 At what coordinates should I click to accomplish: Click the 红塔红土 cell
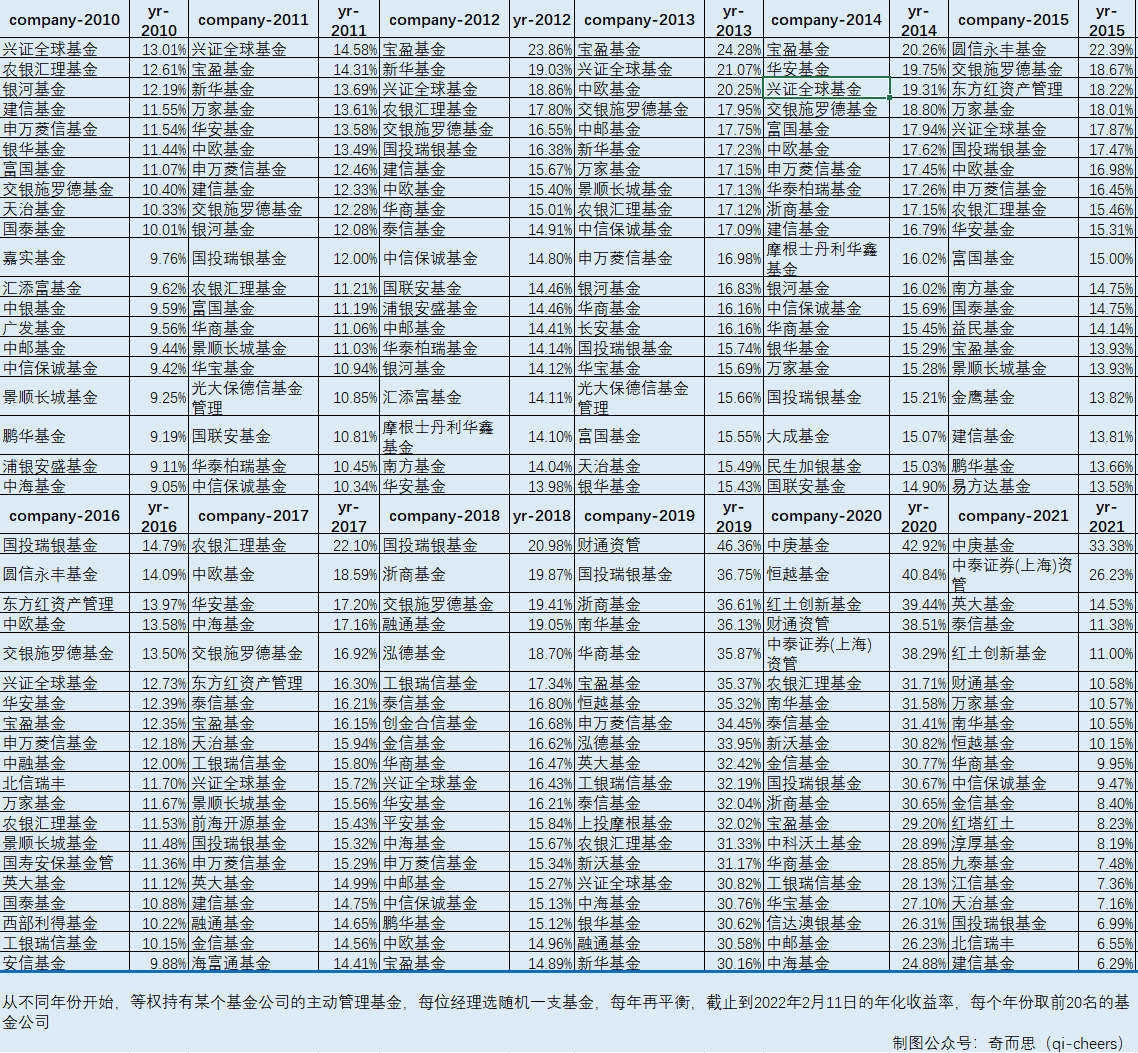point(1013,823)
